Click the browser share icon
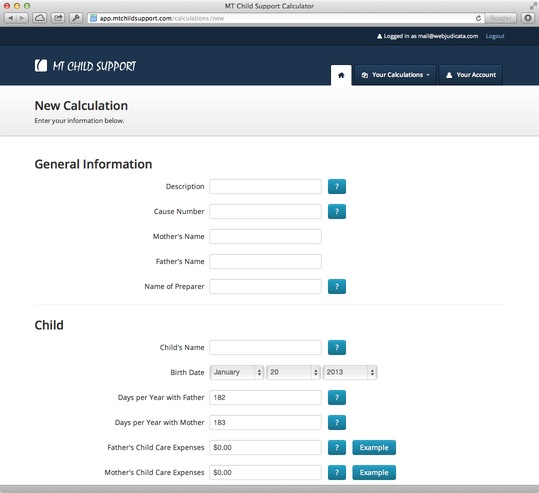This screenshot has width=539, height=493. coord(58,18)
